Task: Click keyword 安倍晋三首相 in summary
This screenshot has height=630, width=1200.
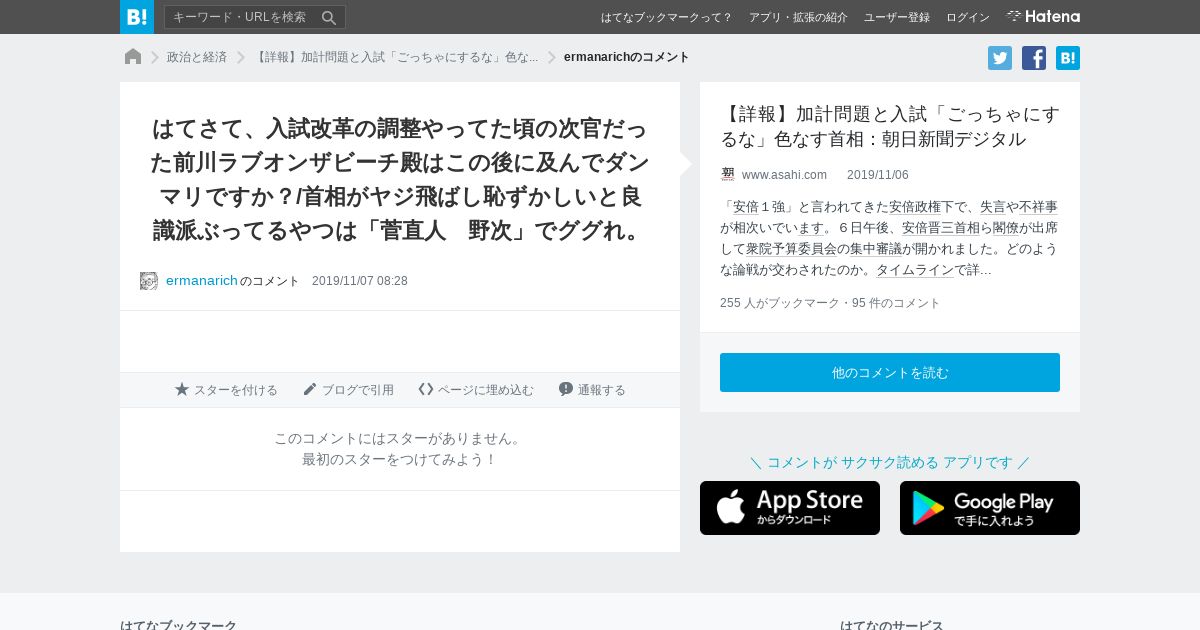Action: 941,228
